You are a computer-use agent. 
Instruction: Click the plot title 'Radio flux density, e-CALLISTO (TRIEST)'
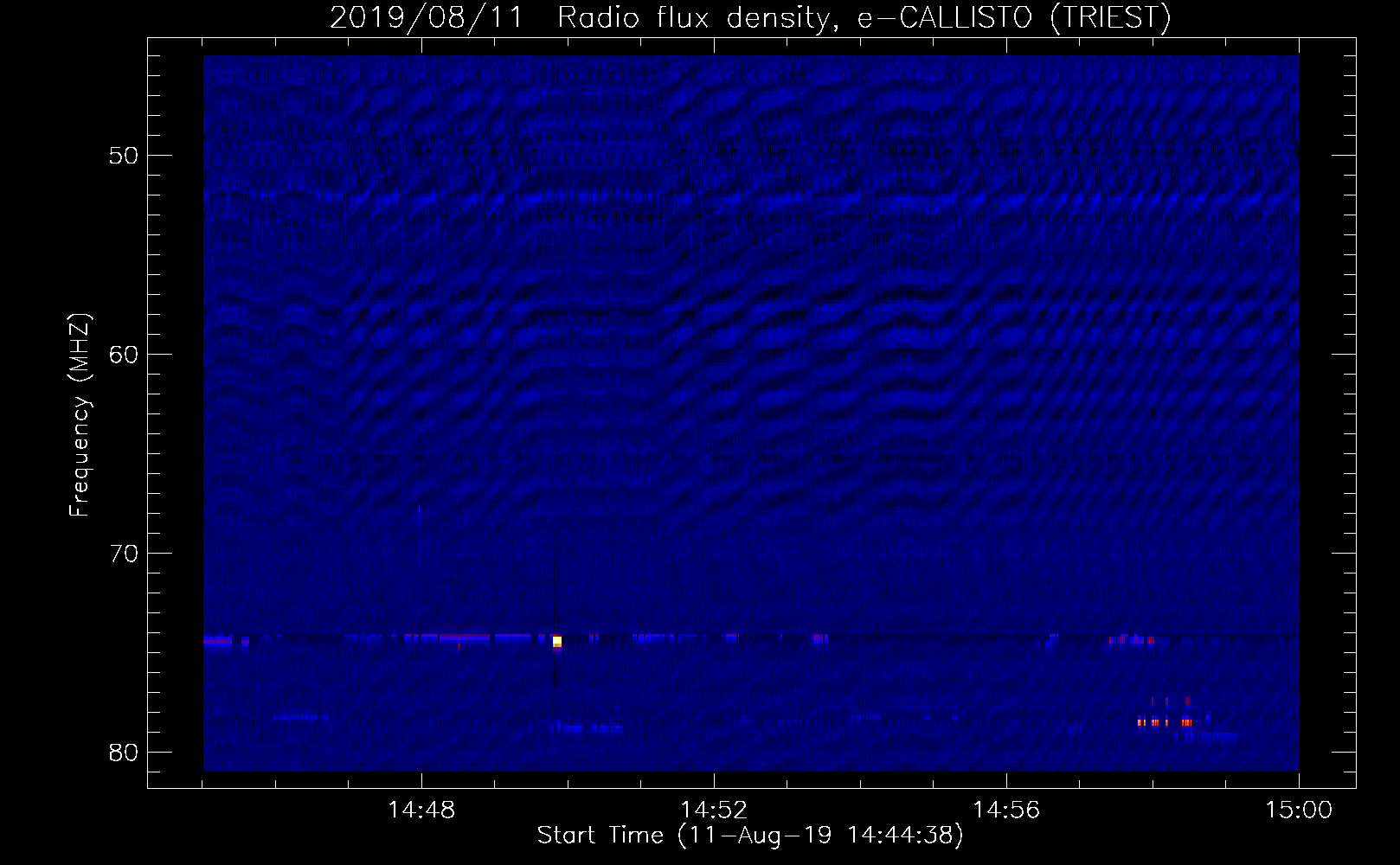864,17
